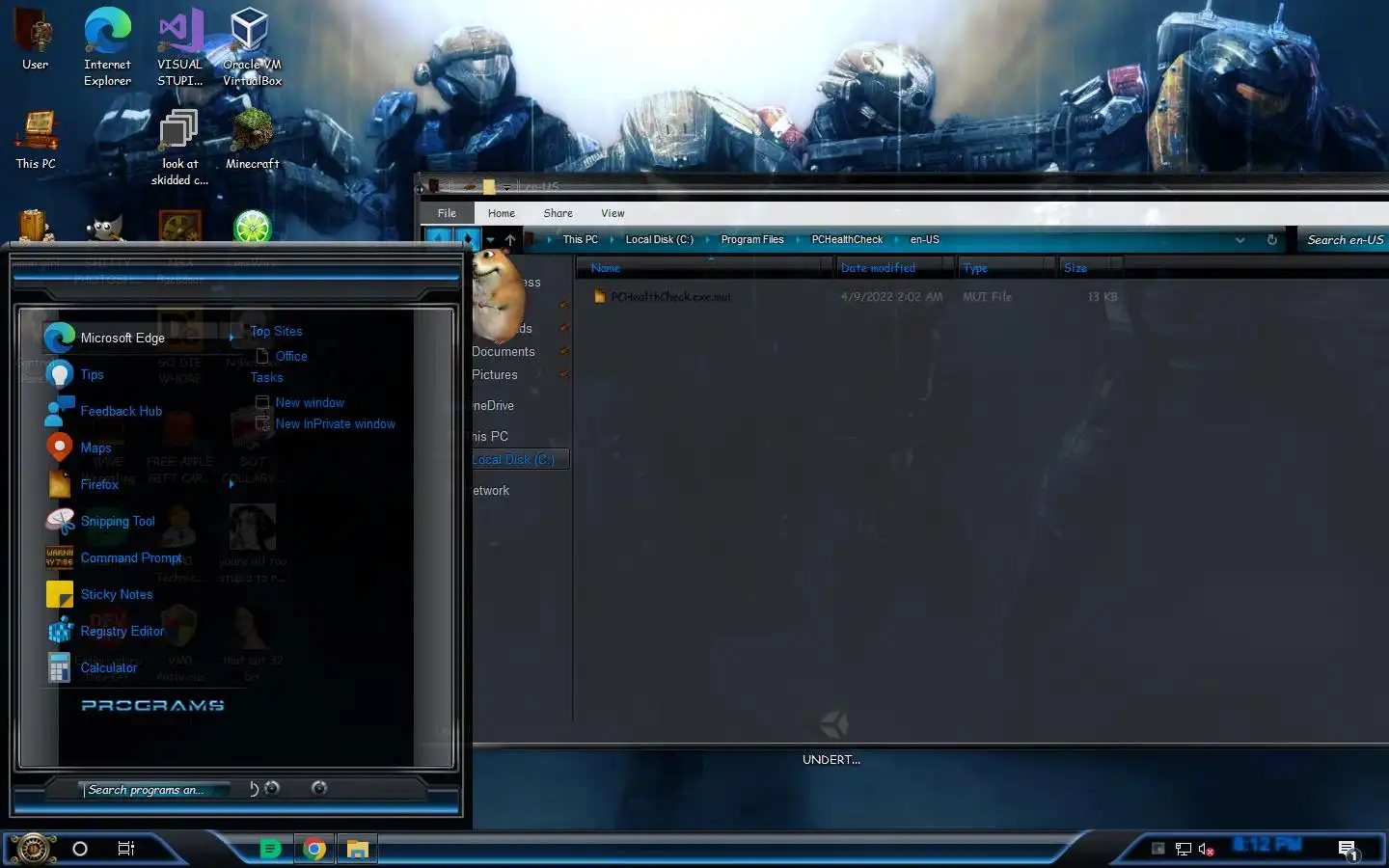Open Snipping Tool icon
The width and height of the screenshot is (1389, 868).
[x=59, y=521]
